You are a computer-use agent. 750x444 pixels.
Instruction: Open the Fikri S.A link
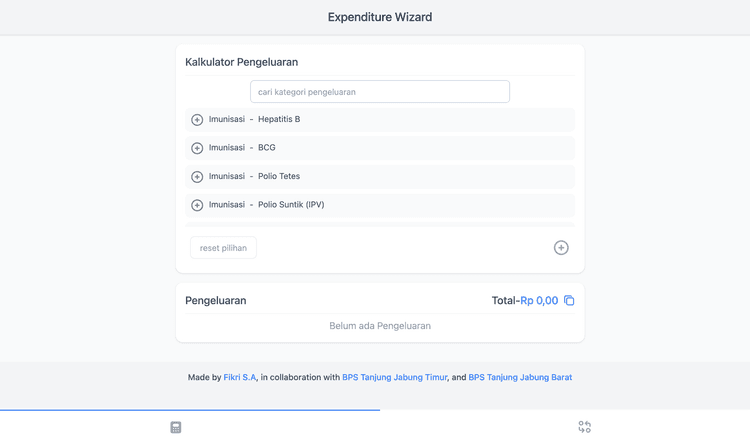click(240, 378)
